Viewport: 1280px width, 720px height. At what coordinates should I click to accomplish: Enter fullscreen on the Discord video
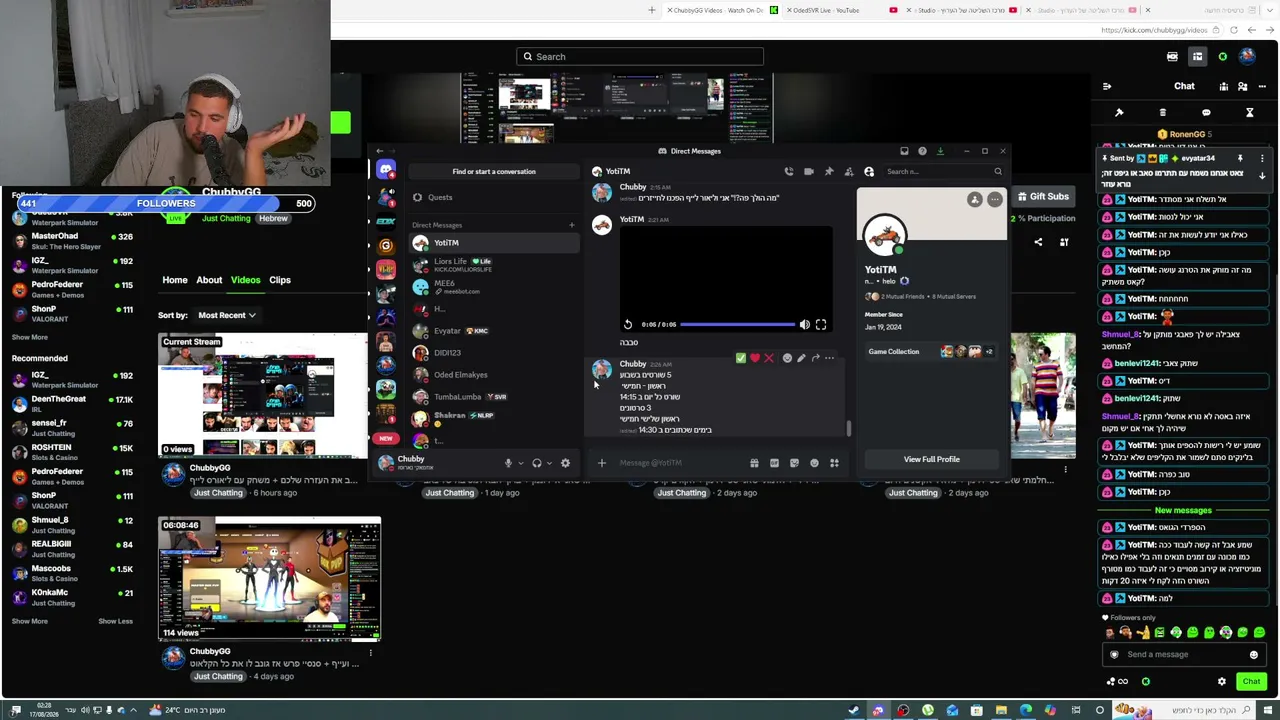pyautogui.click(x=821, y=325)
